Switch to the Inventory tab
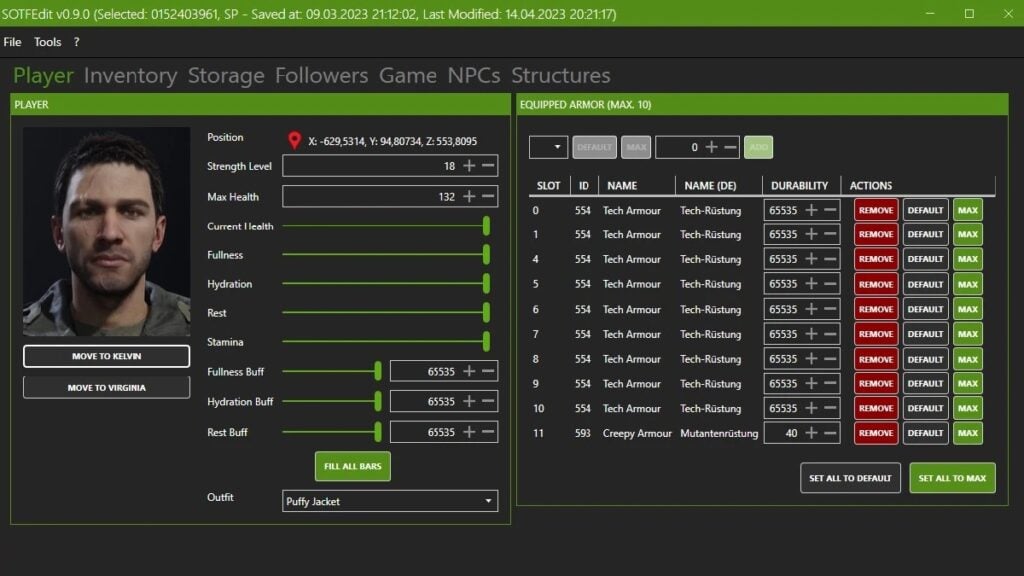This screenshot has height=576, width=1024. point(130,76)
